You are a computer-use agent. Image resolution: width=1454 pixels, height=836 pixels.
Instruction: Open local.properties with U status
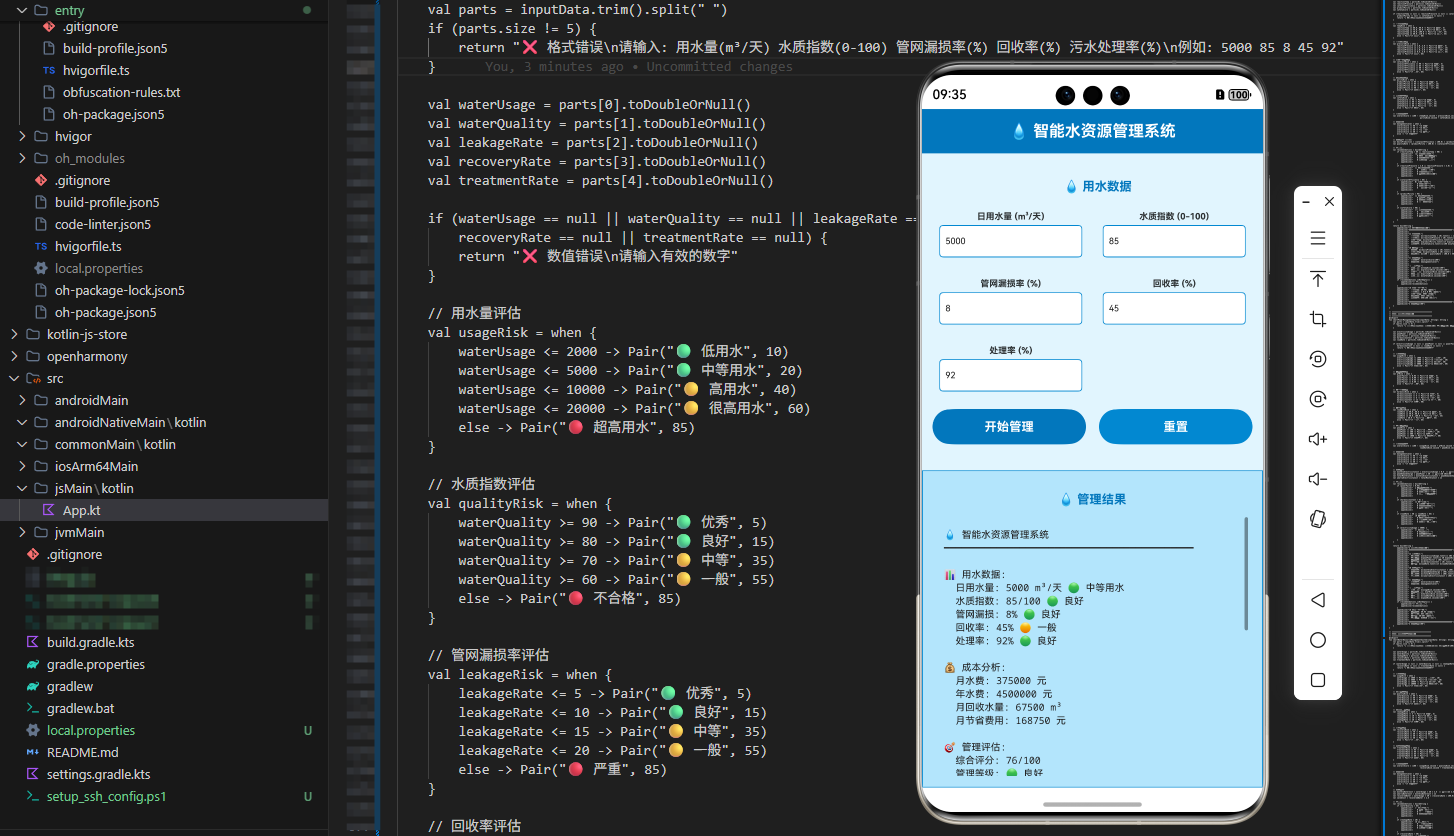click(x=90, y=730)
